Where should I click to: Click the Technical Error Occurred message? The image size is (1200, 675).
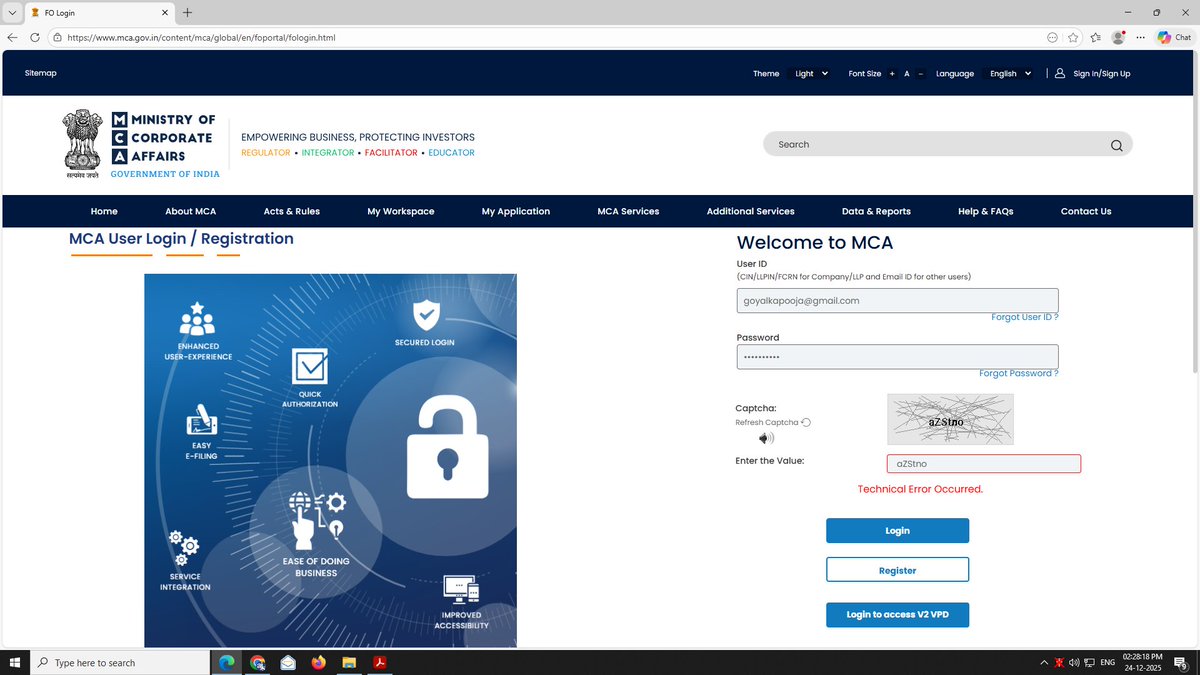(x=920, y=489)
